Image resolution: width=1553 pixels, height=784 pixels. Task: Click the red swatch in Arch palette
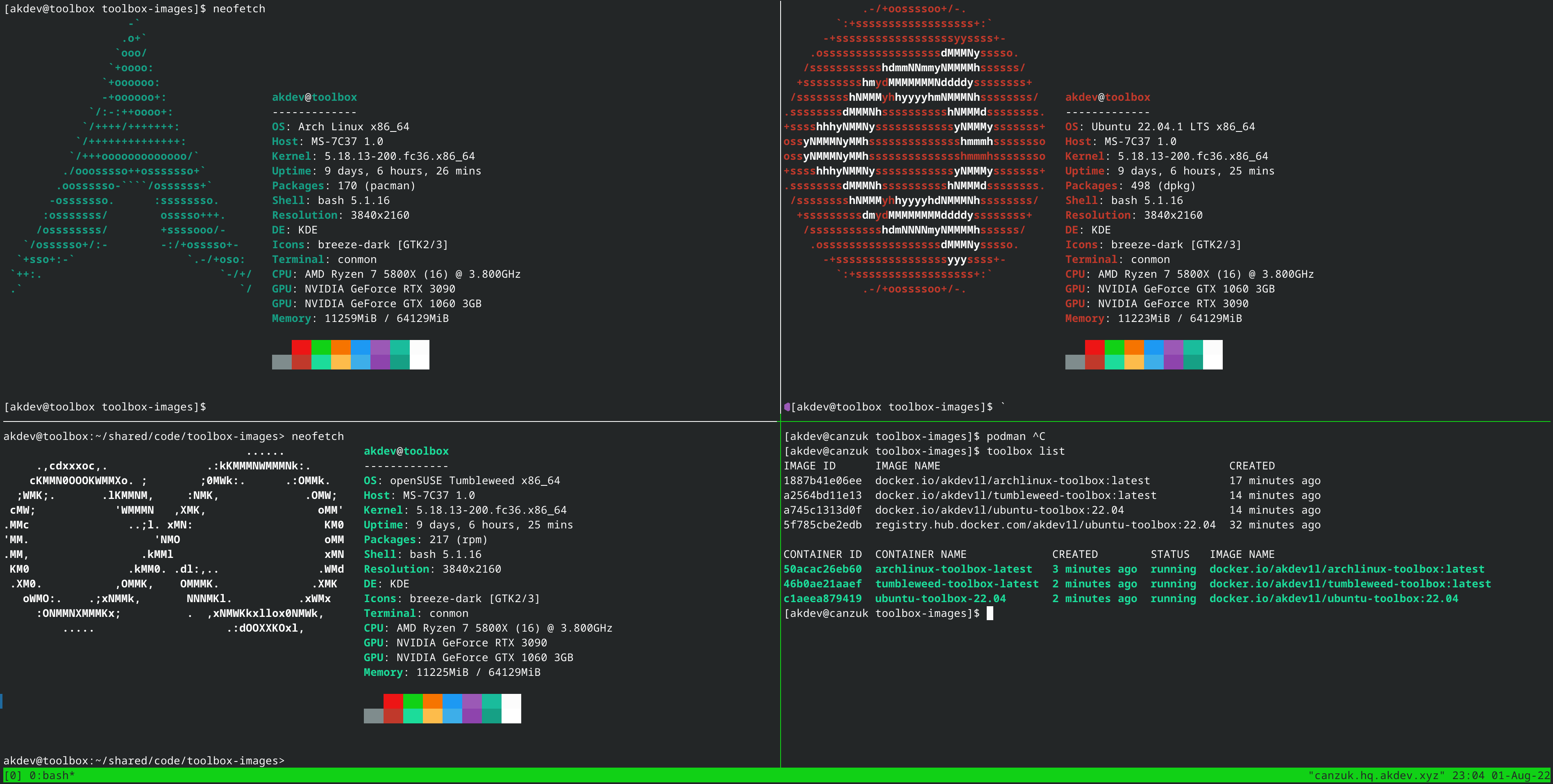click(302, 347)
